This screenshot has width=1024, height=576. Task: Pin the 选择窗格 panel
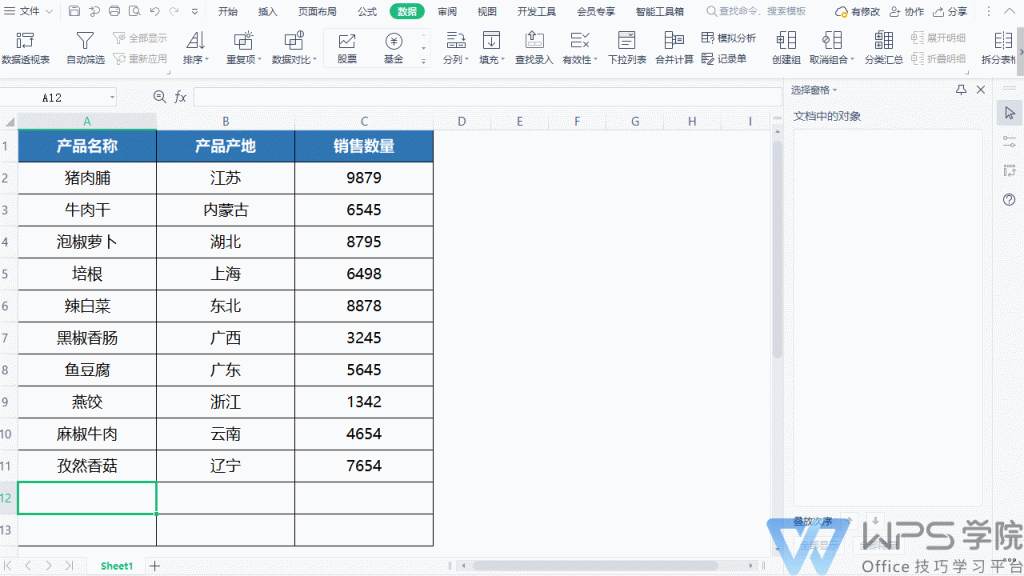pyautogui.click(x=961, y=89)
